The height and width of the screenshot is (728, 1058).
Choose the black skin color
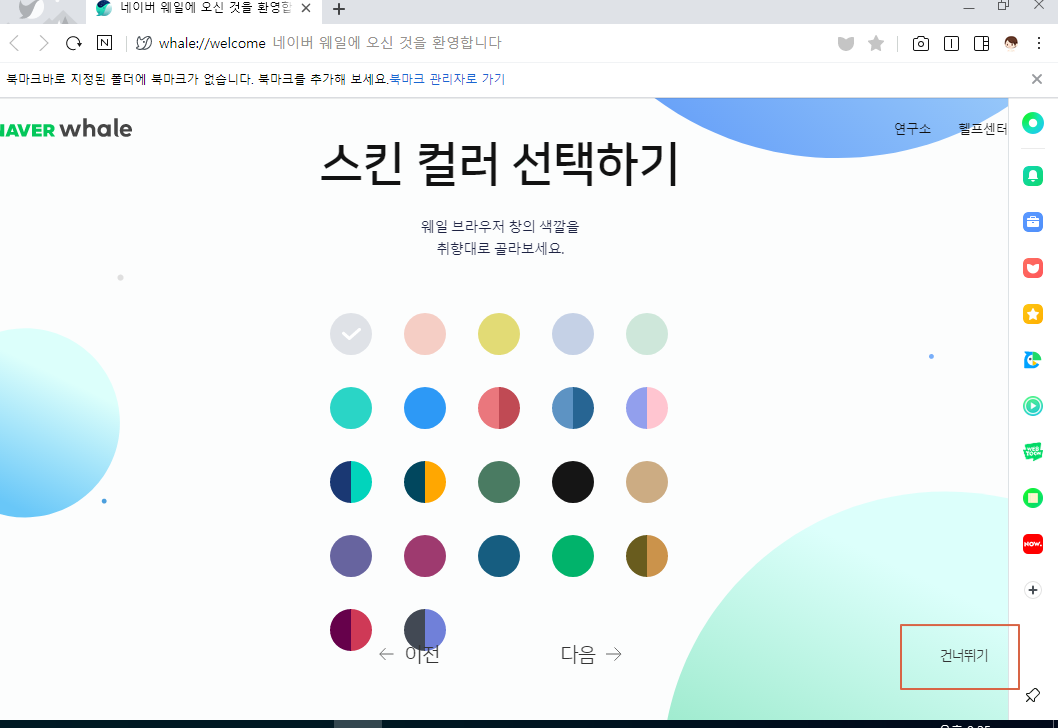click(x=573, y=482)
